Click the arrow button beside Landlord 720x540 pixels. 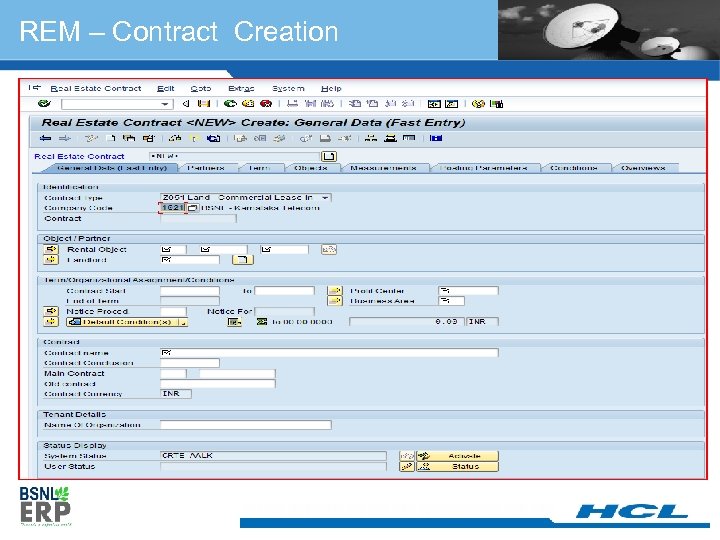click(x=51, y=260)
